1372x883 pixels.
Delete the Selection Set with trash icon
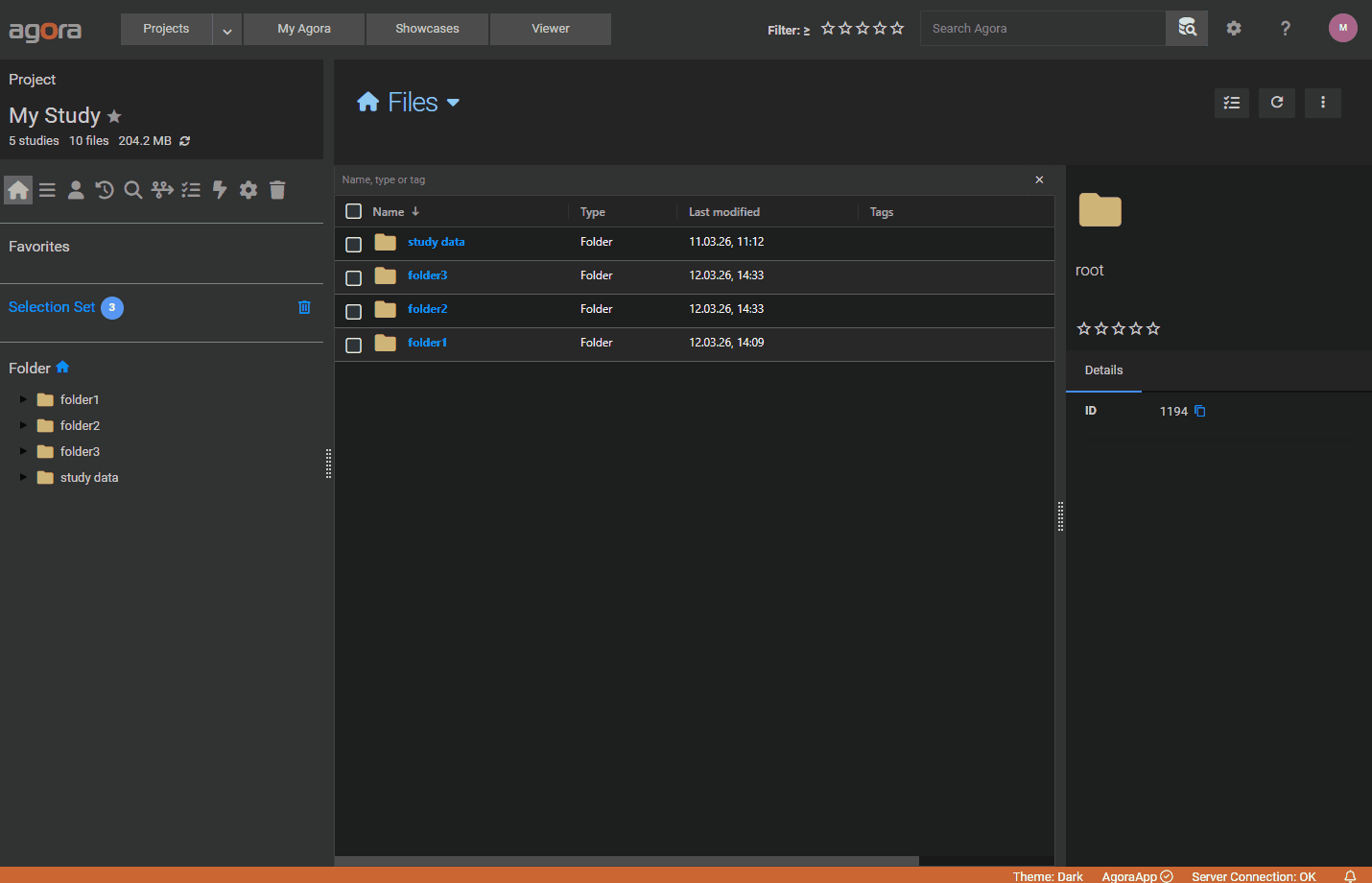click(304, 307)
